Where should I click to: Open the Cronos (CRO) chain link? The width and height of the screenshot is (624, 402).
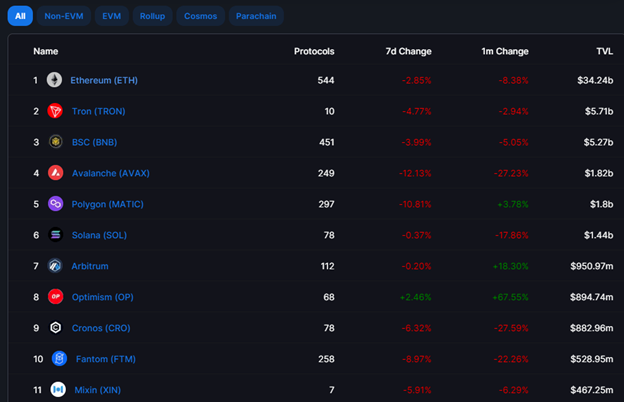(x=101, y=328)
